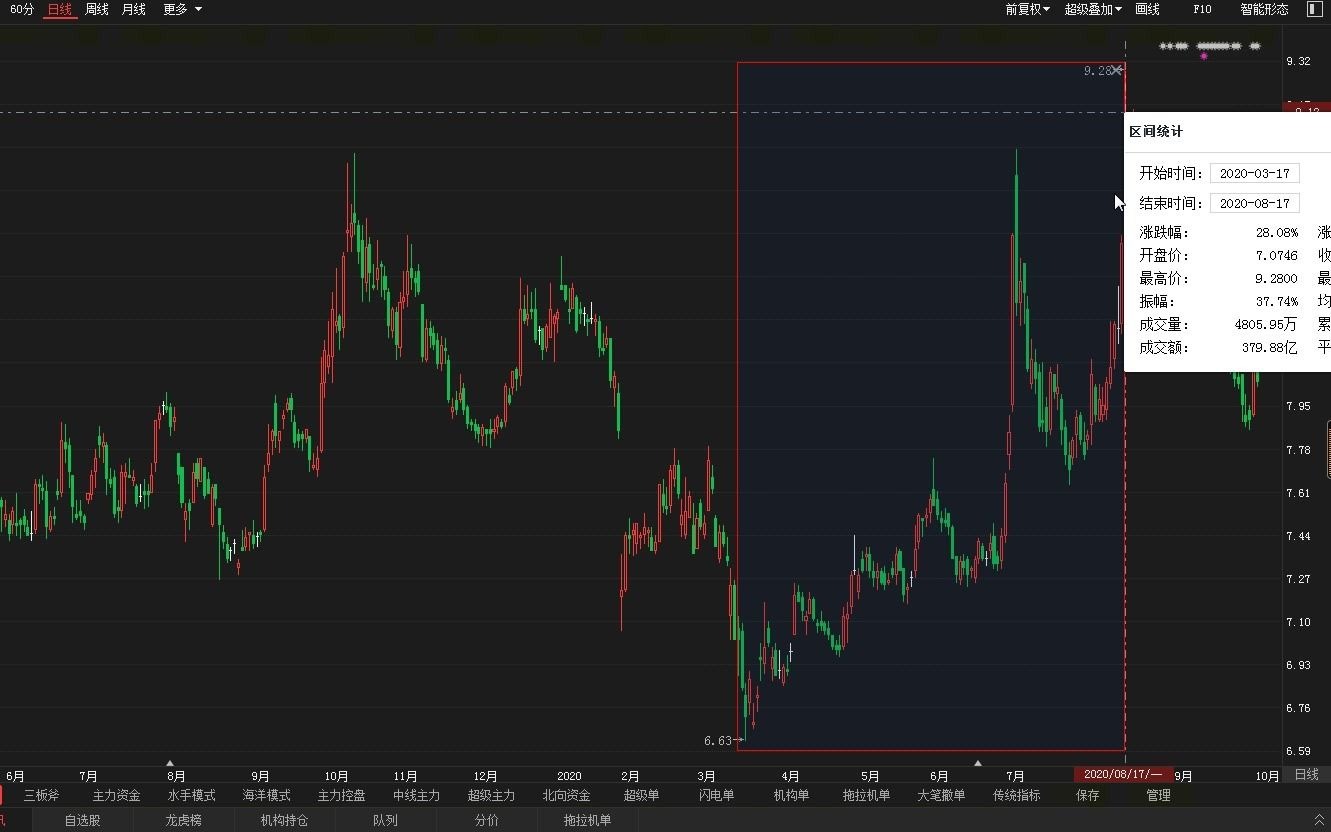The image size is (1331, 832).
Task: Click the 管理 manage button
Action: [1158, 795]
